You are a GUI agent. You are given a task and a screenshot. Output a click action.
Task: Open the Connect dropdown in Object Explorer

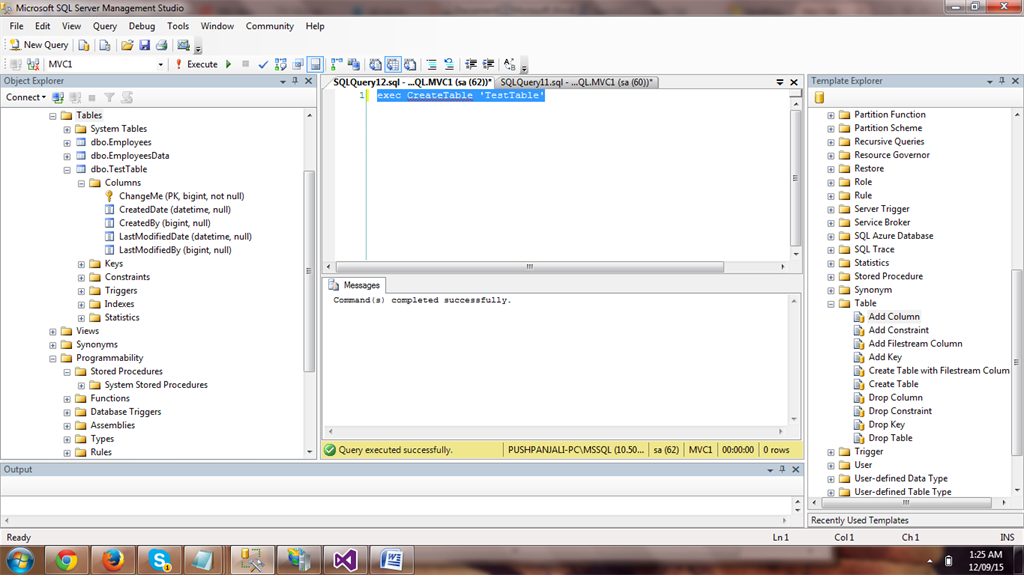[x=25, y=97]
